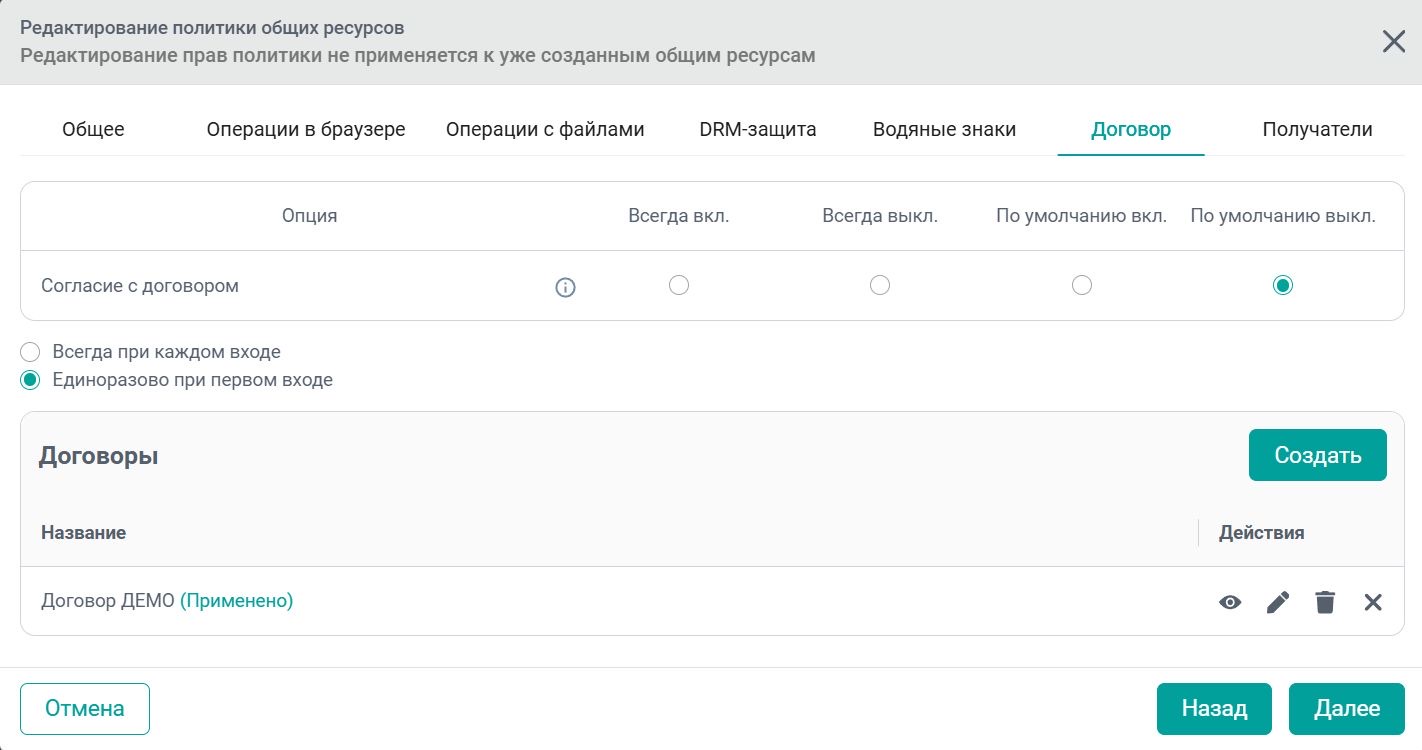Open the Водяные знаки tab
The width and height of the screenshot is (1422, 750).
[x=944, y=129]
